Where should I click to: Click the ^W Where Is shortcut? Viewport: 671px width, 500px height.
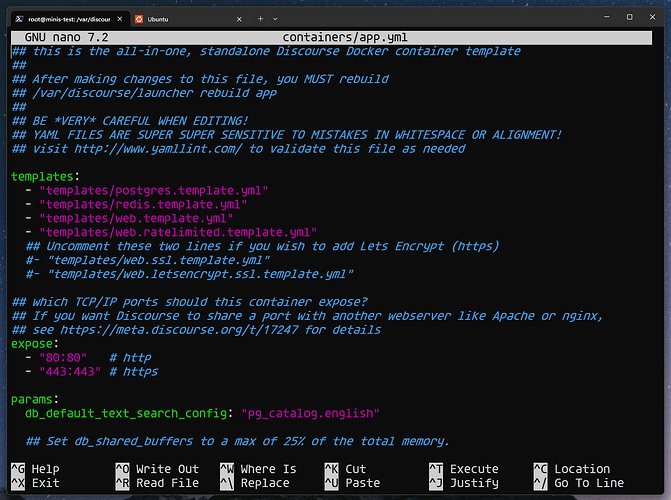coord(258,469)
